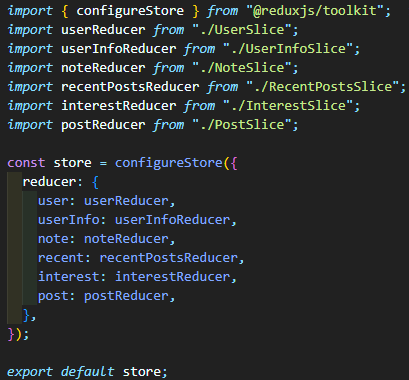Screen dimensions: 409x380
Task: Click the "./RecentPostsSlice" import path
Action: pyautogui.click(x=322, y=87)
